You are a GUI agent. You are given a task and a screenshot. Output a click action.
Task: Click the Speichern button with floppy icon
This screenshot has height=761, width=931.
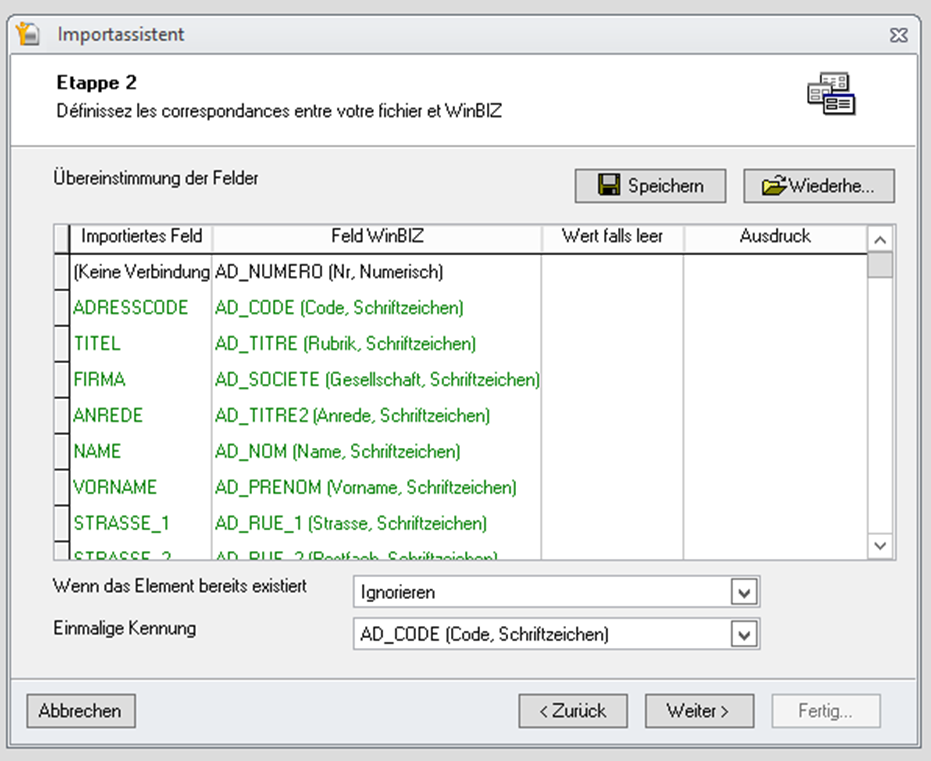coord(650,186)
